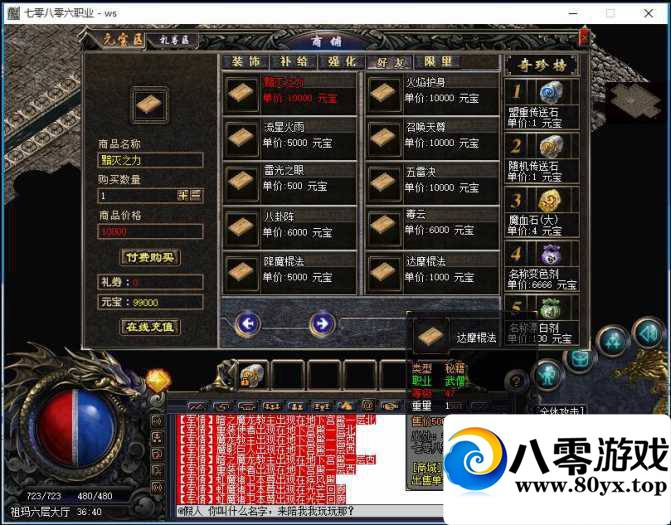The image size is (671, 525).
Task: Pick rank 2 随机传送石 stone icon
Action: coord(551,146)
